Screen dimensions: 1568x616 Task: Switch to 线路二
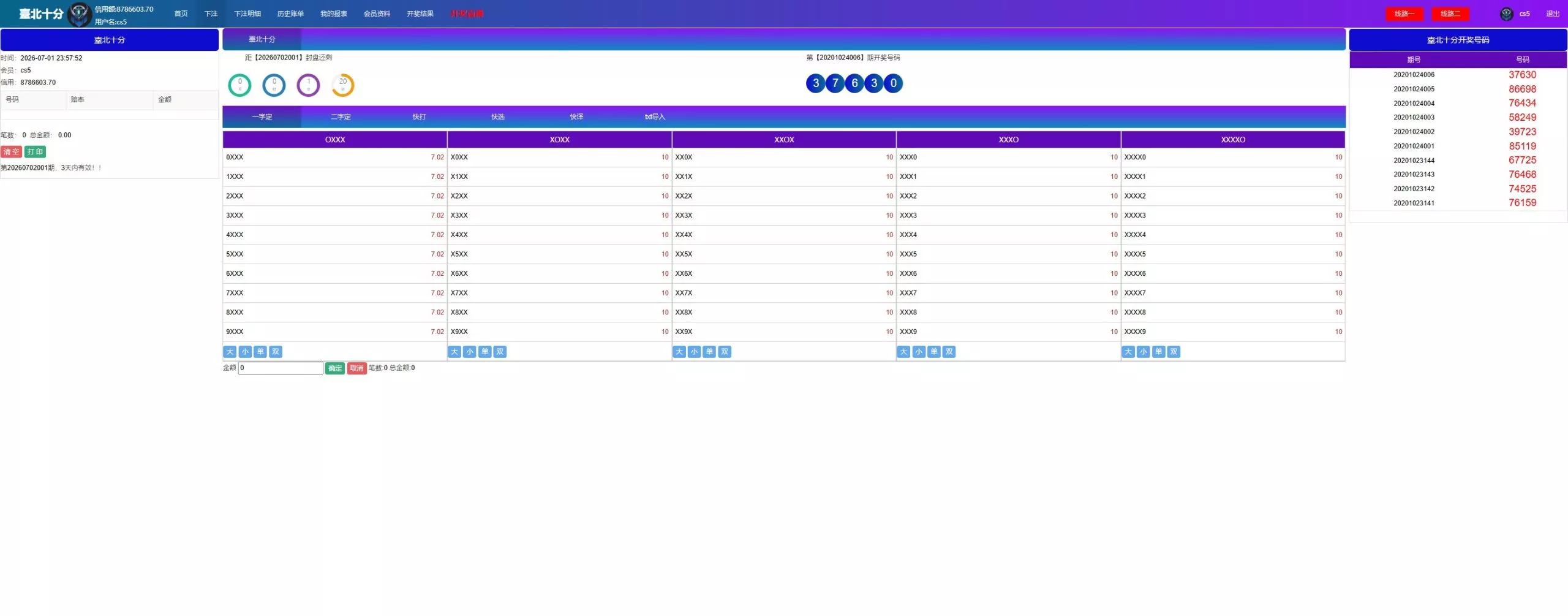pyautogui.click(x=1450, y=13)
